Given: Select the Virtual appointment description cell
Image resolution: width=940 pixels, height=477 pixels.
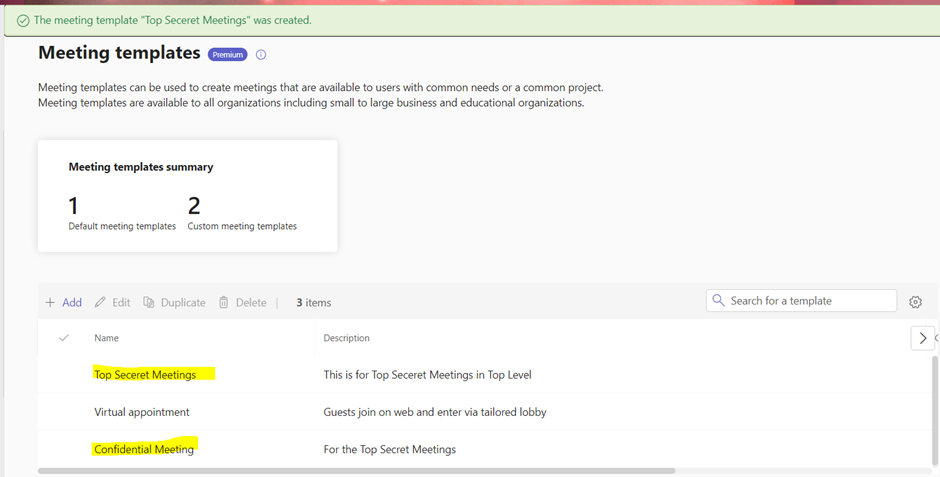Looking at the screenshot, I should (436, 412).
